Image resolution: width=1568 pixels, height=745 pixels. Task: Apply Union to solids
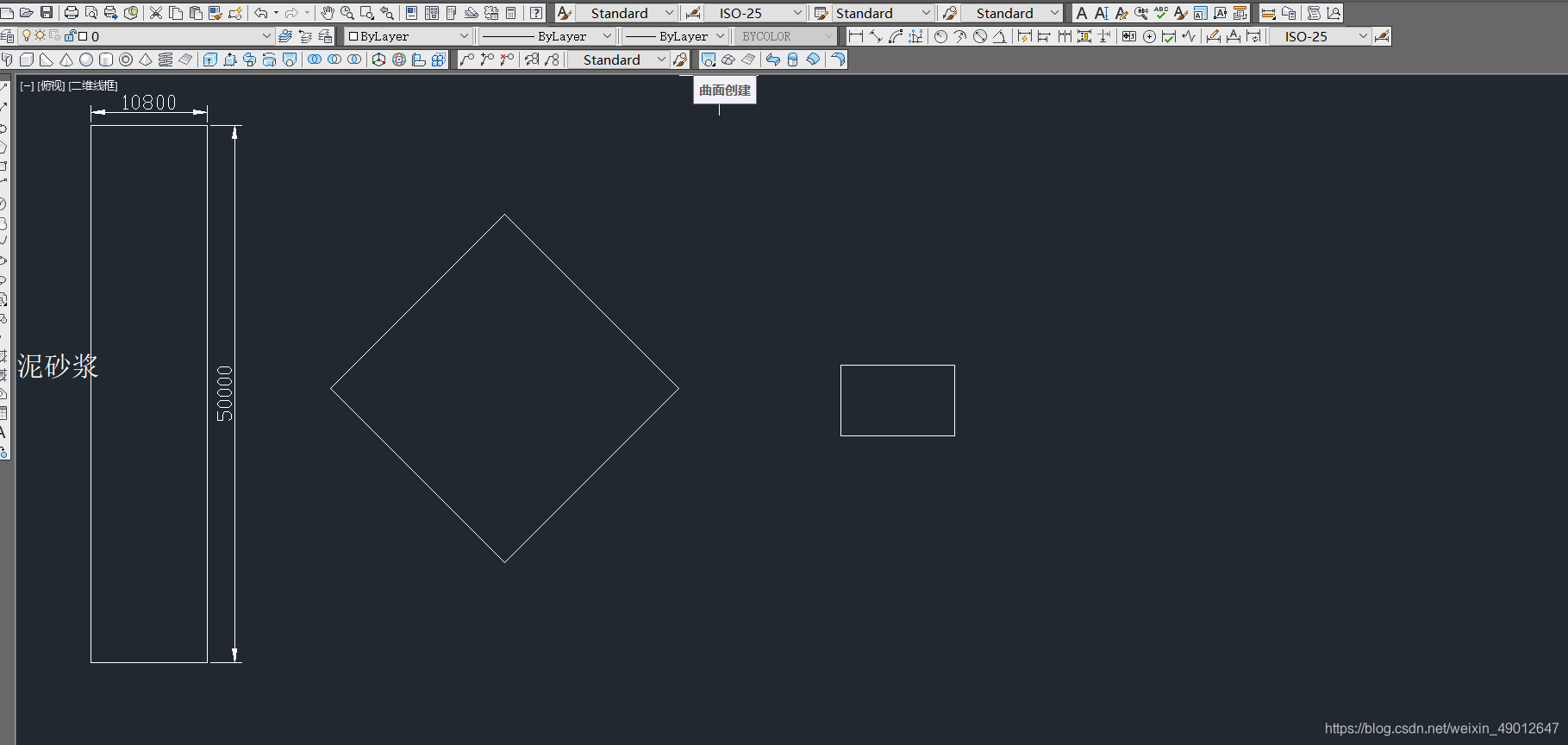click(315, 59)
